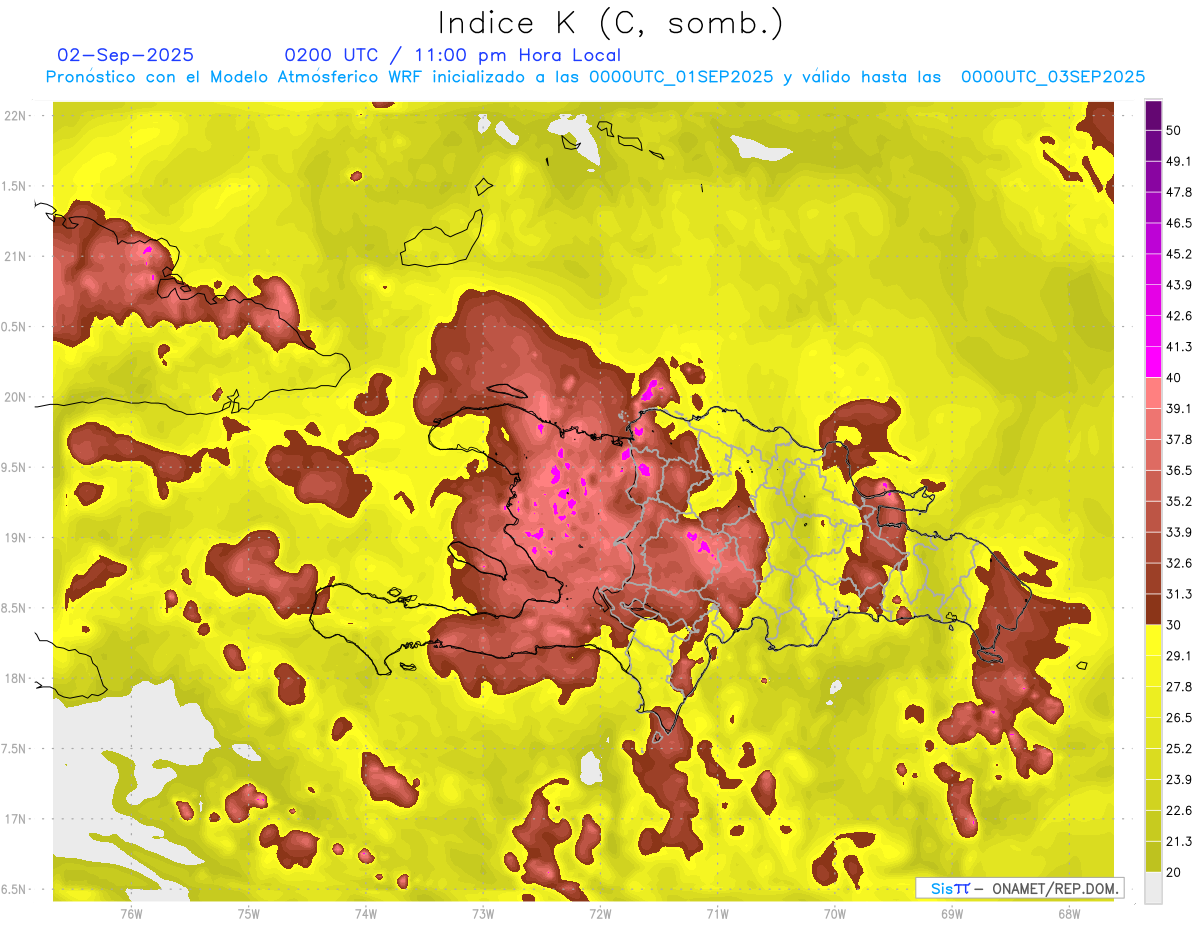Click the colorbar value "20"
1200x927 pixels.
[x=1173, y=873]
